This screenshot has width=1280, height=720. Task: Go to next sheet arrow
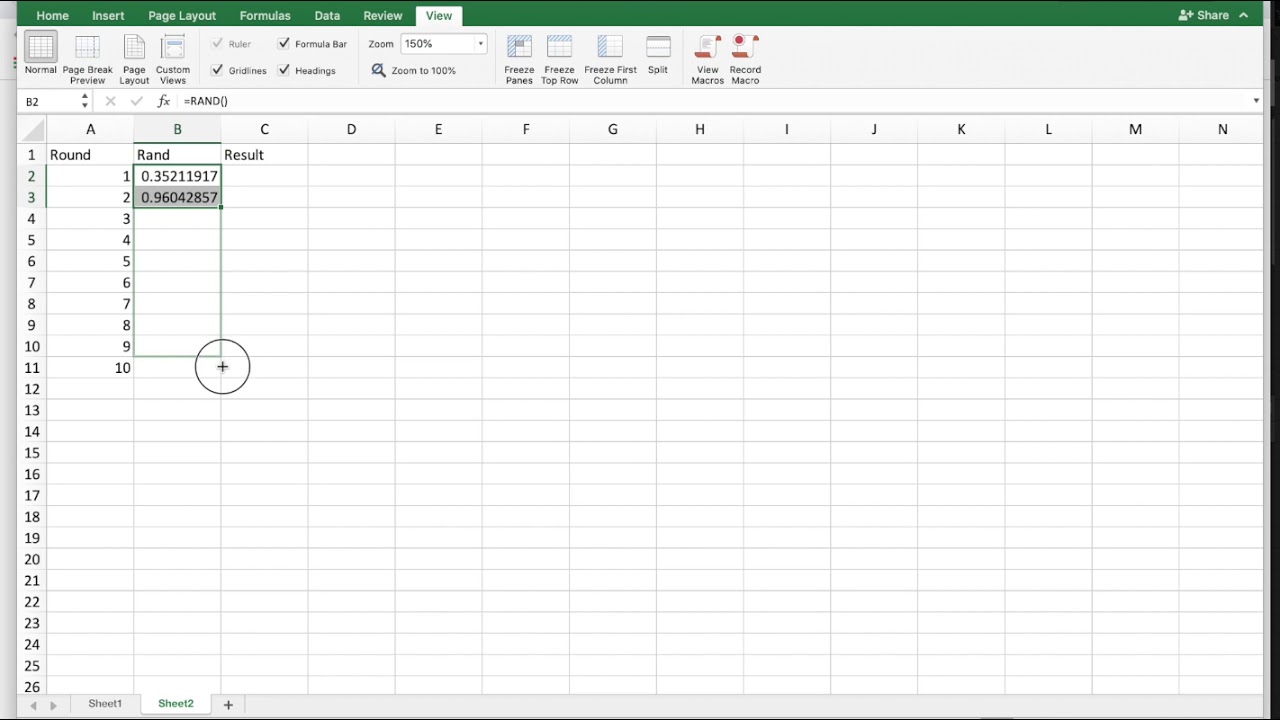tap(53, 705)
